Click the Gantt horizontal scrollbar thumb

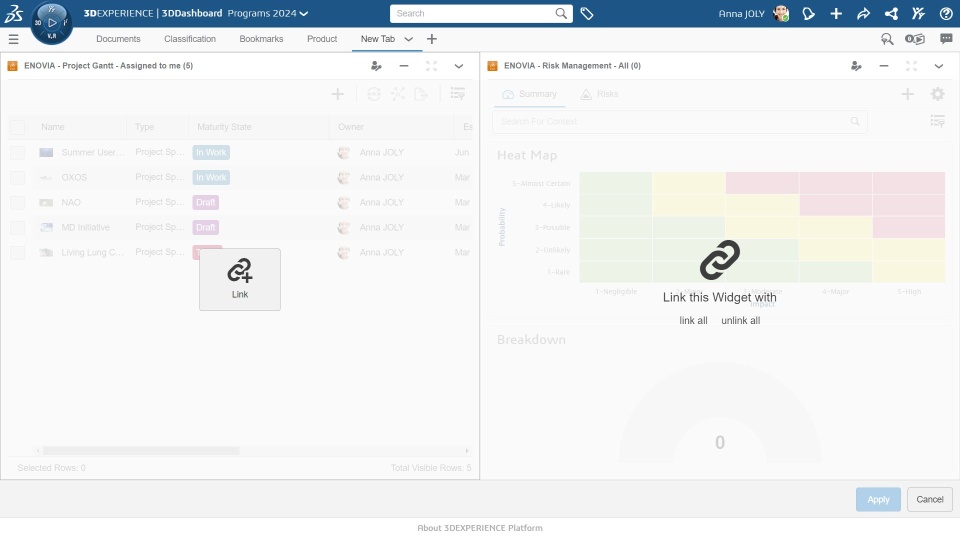coord(141,451)
